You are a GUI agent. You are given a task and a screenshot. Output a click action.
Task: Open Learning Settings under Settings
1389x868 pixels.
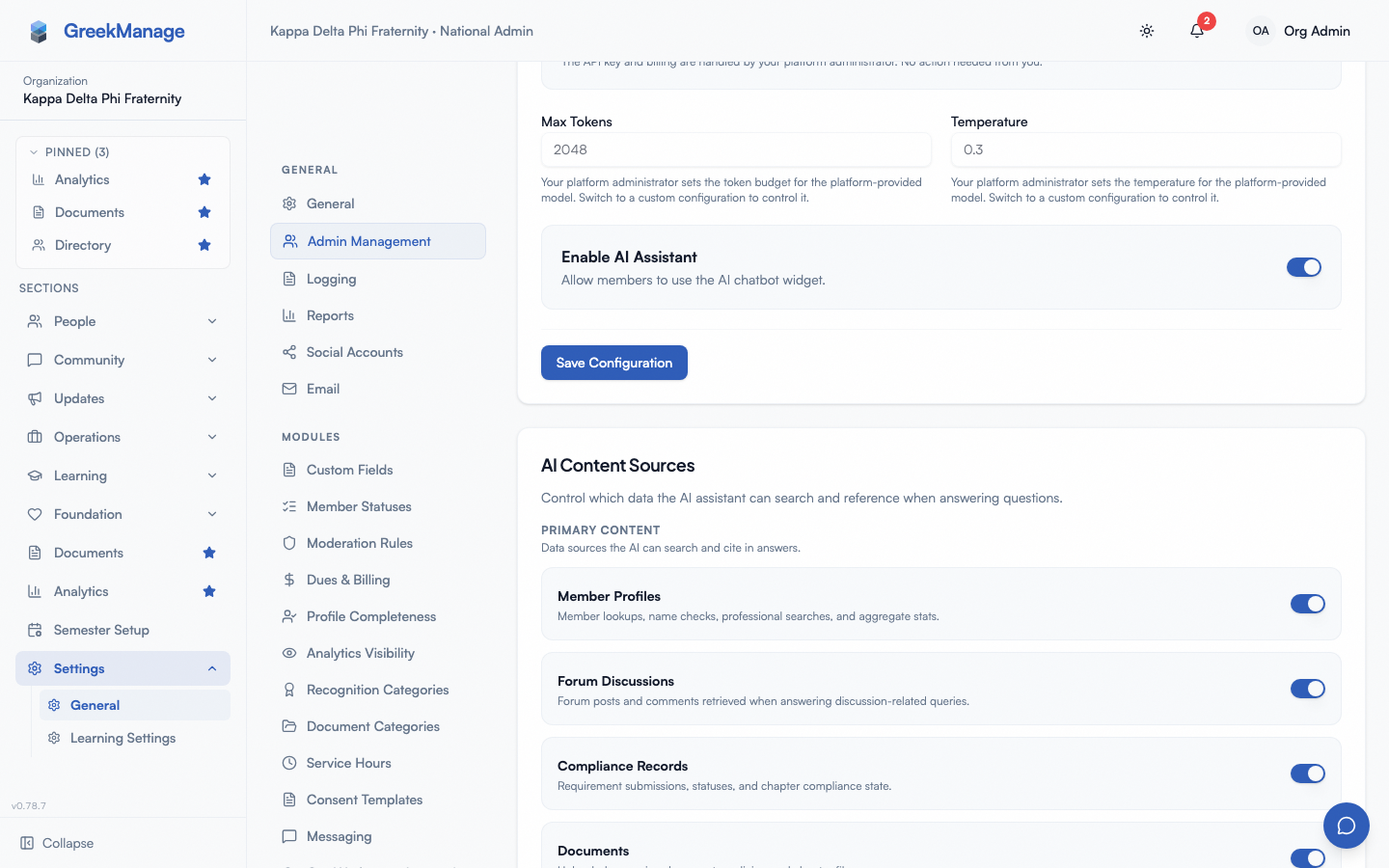[135, 738]
